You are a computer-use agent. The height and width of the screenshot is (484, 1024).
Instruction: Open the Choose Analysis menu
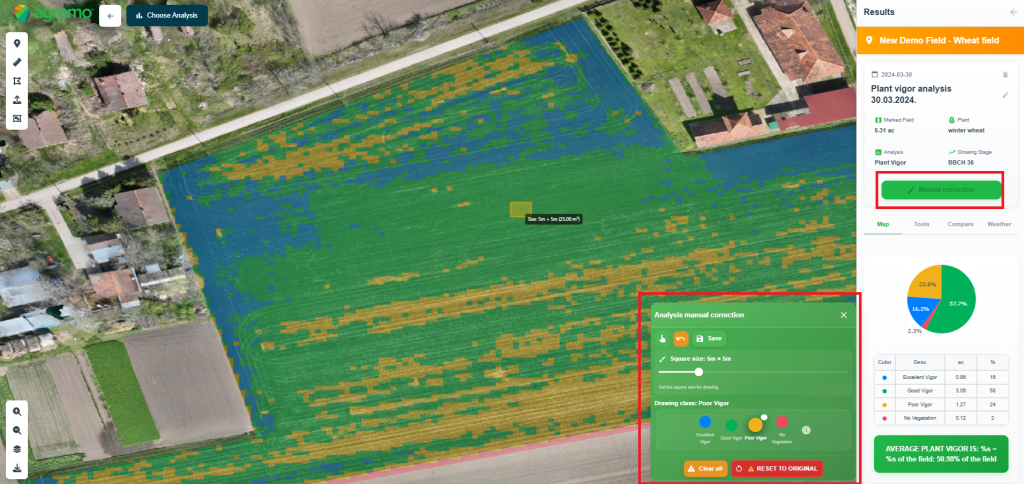tap(167, 16)
